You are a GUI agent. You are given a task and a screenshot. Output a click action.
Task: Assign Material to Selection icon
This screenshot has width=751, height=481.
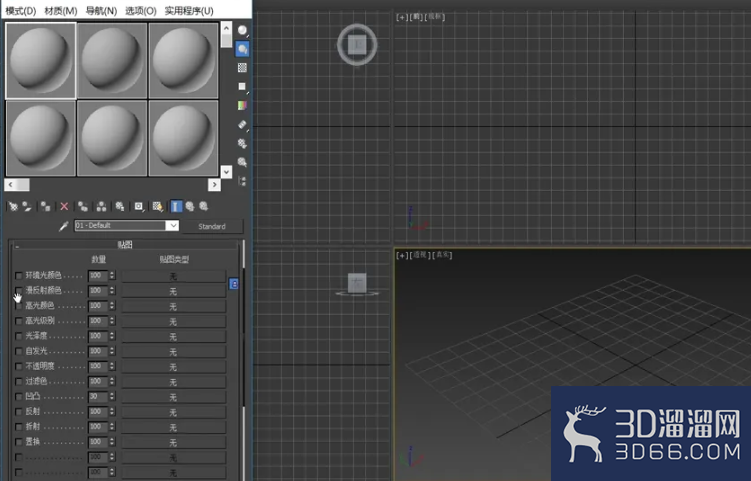click(46, 206)
